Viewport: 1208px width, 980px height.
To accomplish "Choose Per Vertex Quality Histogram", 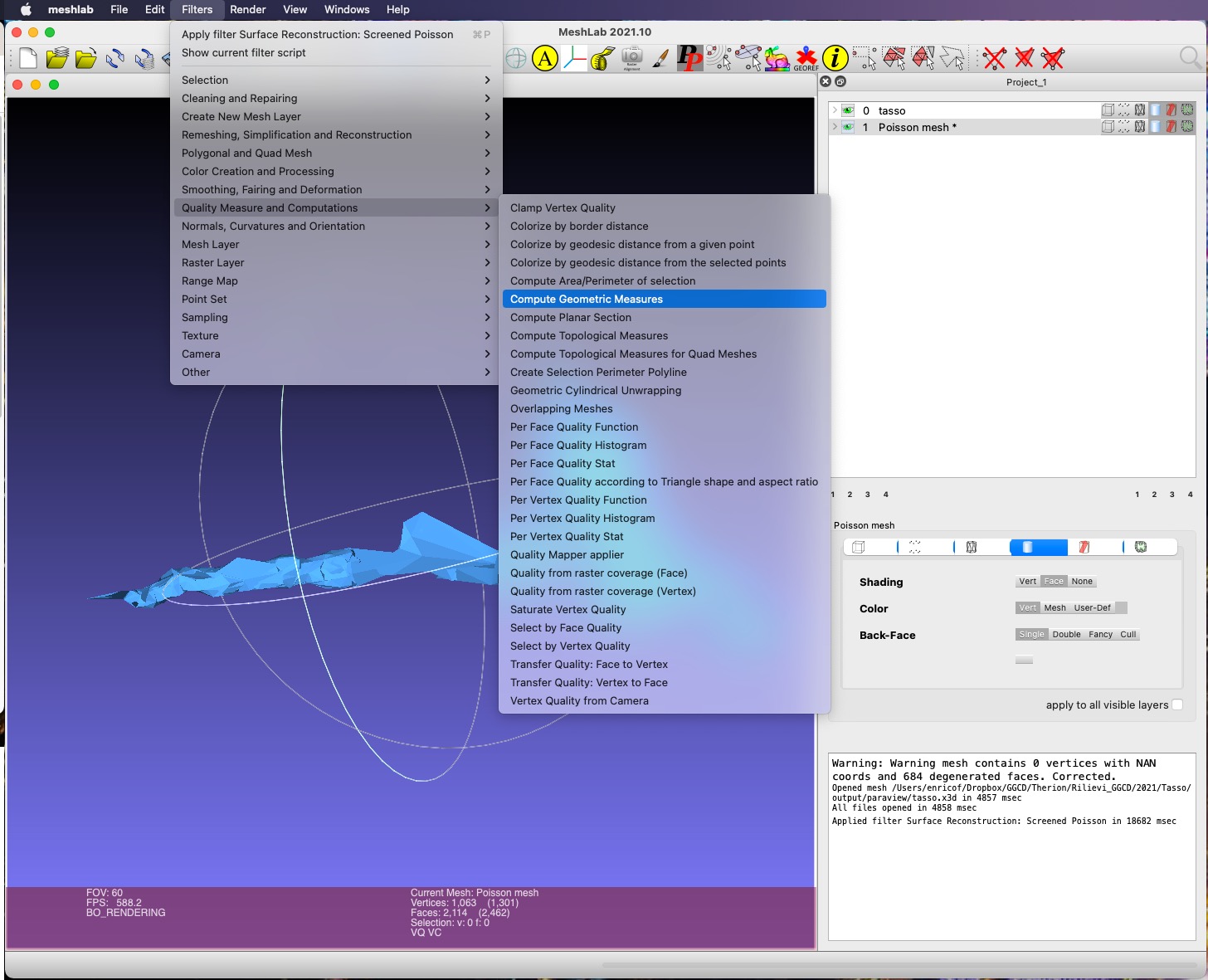I will (665, 518).
